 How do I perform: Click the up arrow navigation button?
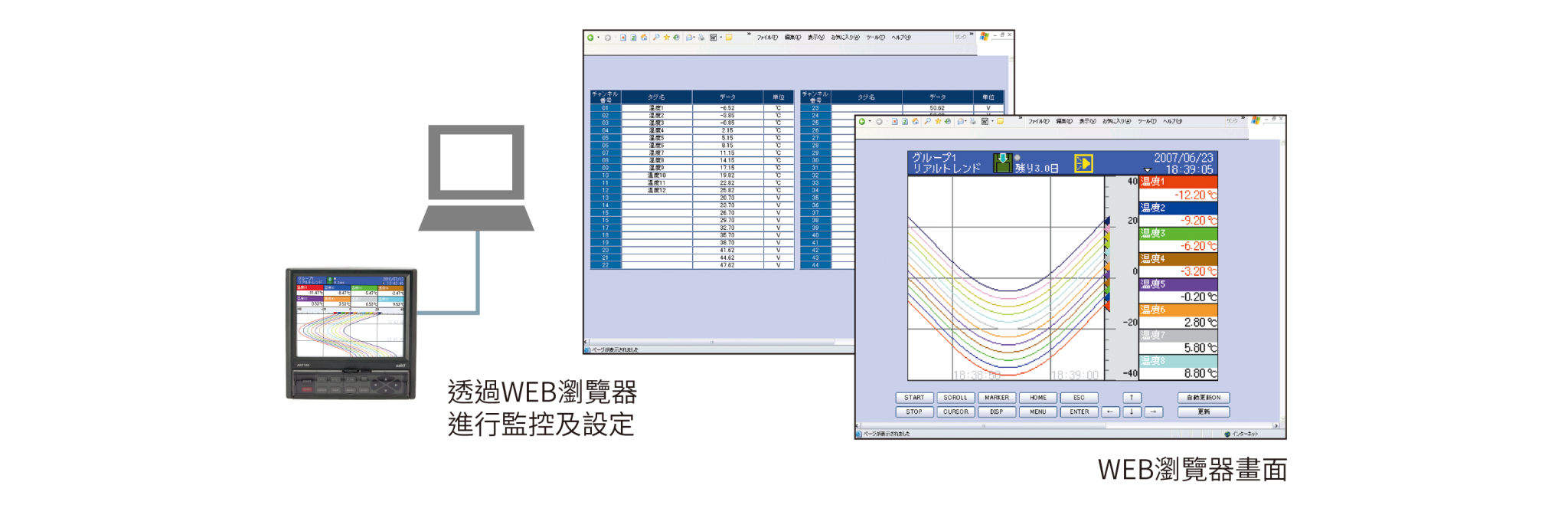coord(1132,398)
